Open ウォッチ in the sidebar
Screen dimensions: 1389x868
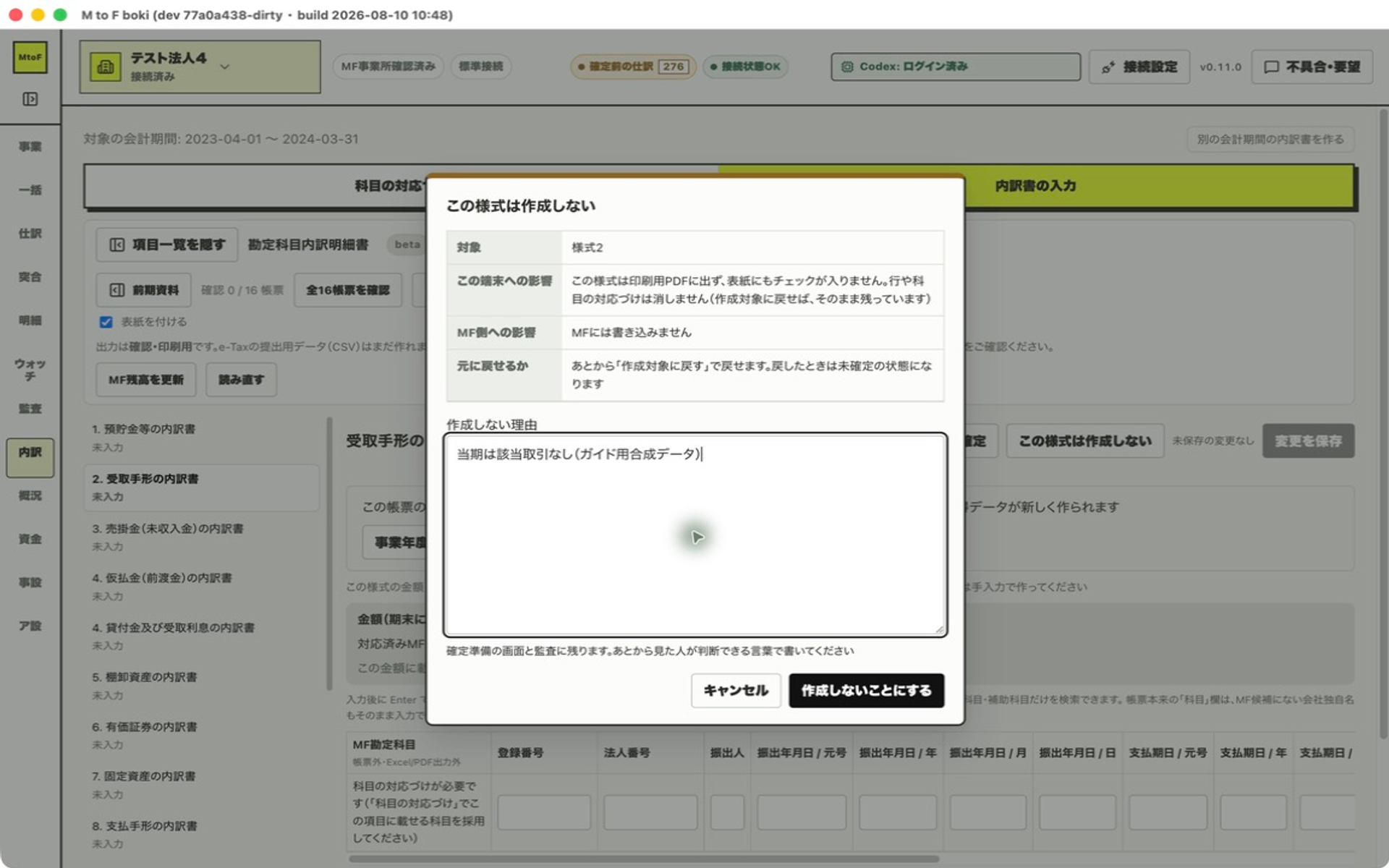pyautogui.click(x=30, y=370)
